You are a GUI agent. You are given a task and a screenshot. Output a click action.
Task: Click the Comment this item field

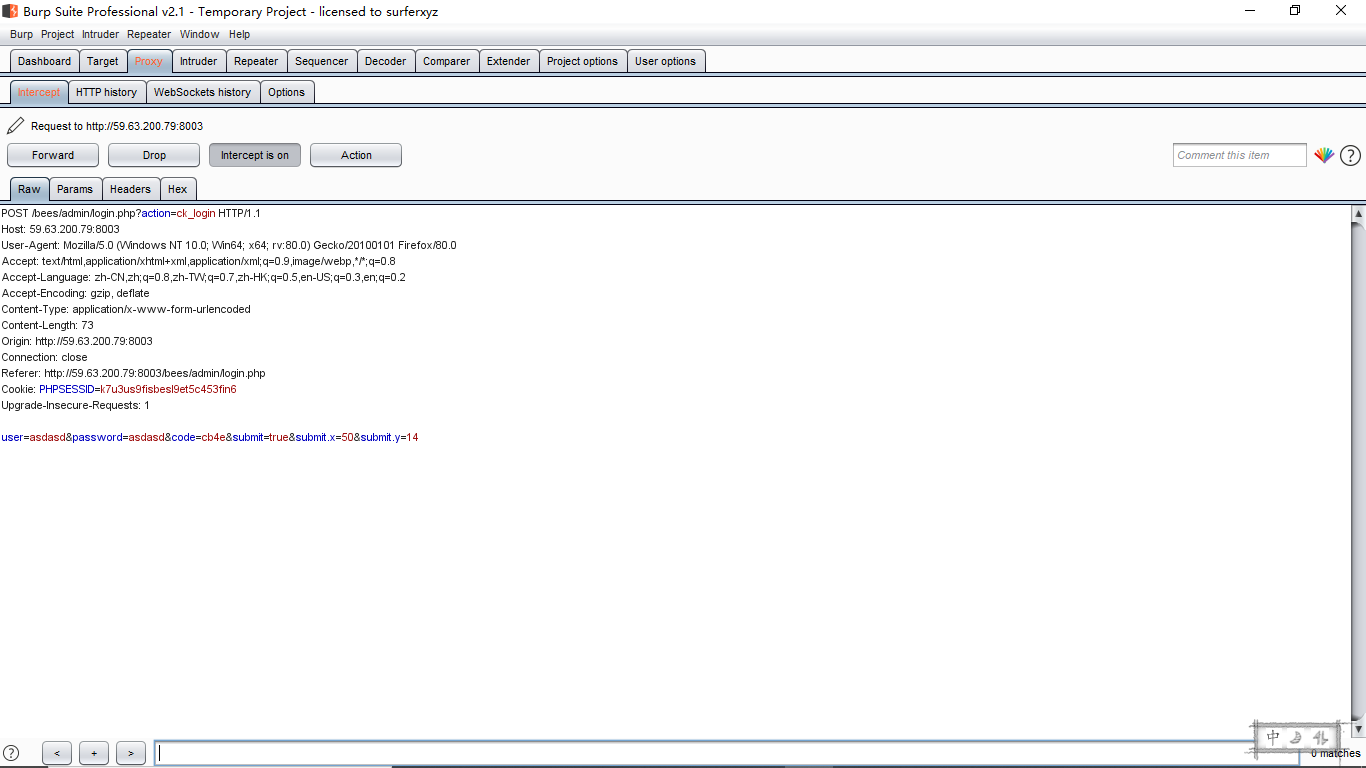pos(1239,155)
